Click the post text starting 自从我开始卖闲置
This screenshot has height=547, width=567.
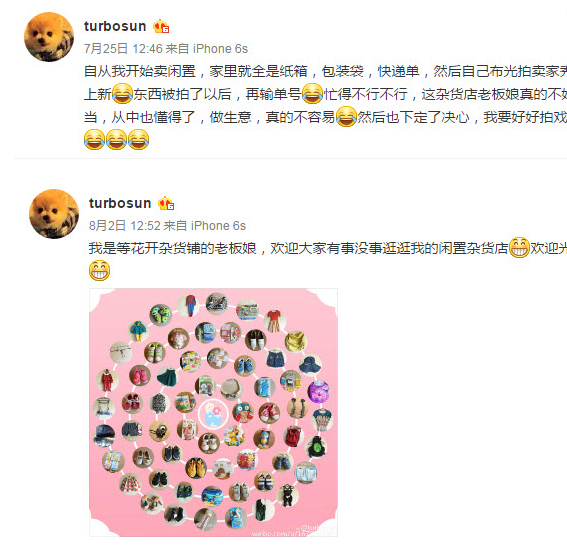(325, 105)
